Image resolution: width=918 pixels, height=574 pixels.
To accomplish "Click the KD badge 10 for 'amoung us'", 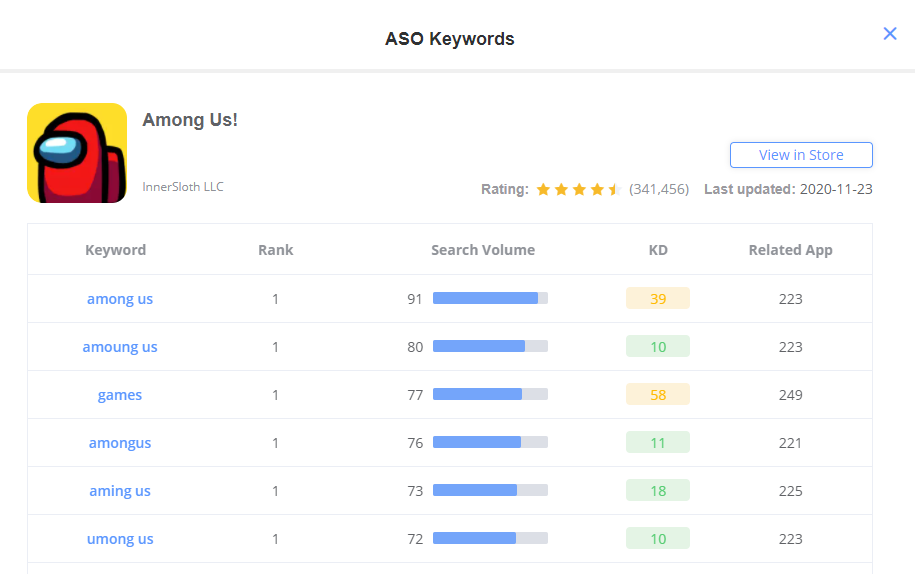I will (x=657, y=346).
